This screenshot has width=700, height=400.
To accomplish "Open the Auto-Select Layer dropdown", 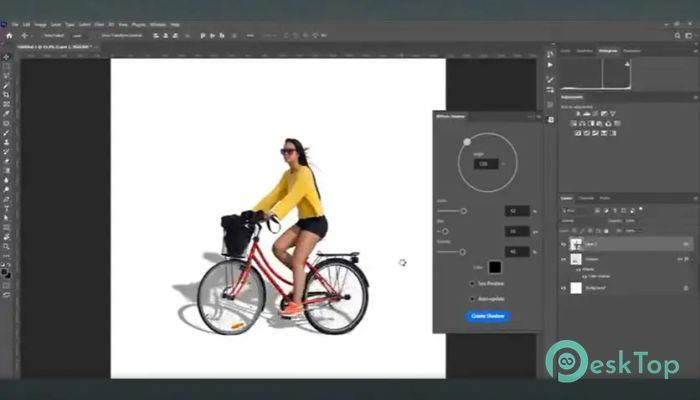I will click(x=78, y=36).
